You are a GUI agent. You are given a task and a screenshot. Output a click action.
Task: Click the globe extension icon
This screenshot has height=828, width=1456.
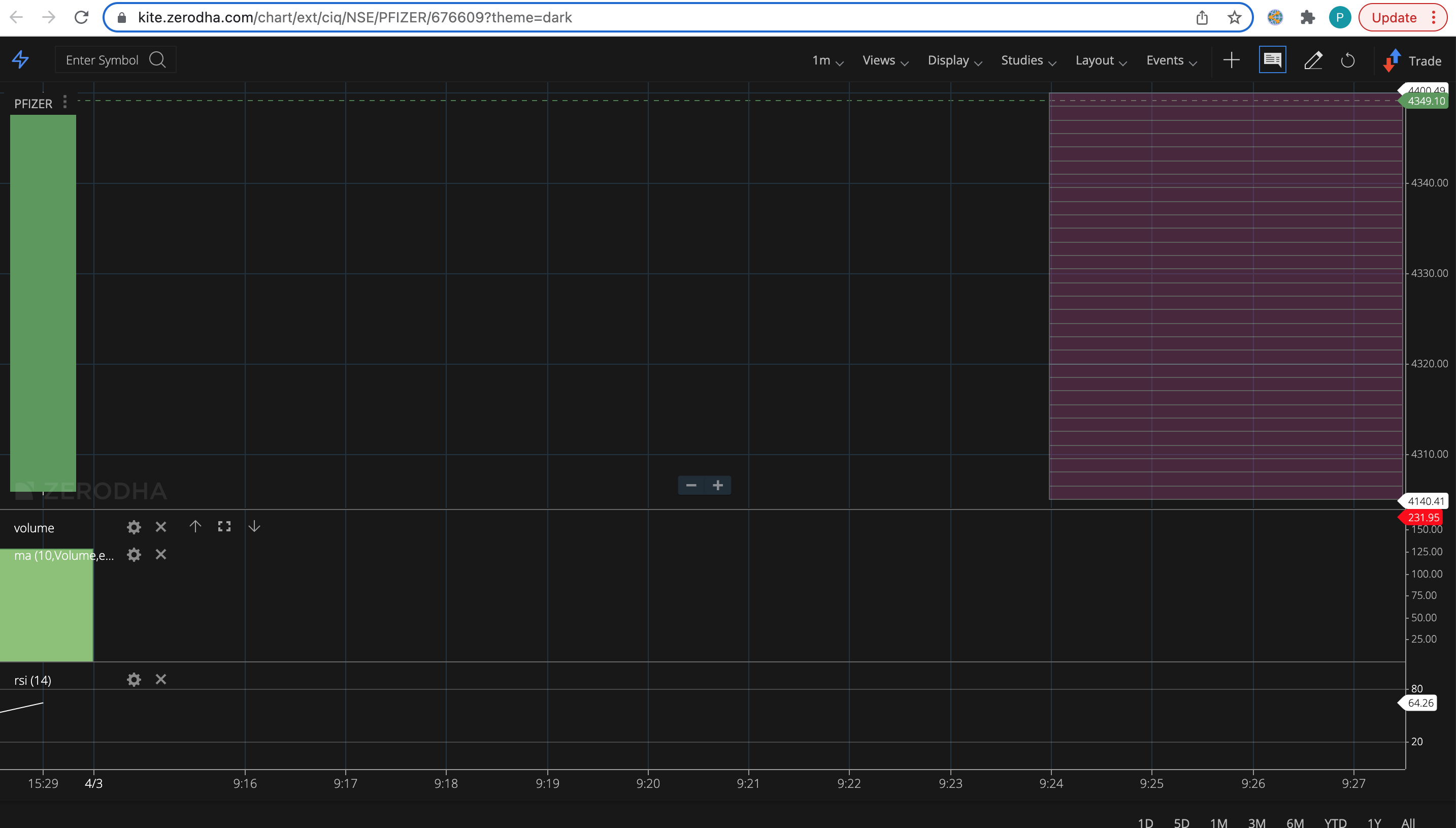(1275, 18)
